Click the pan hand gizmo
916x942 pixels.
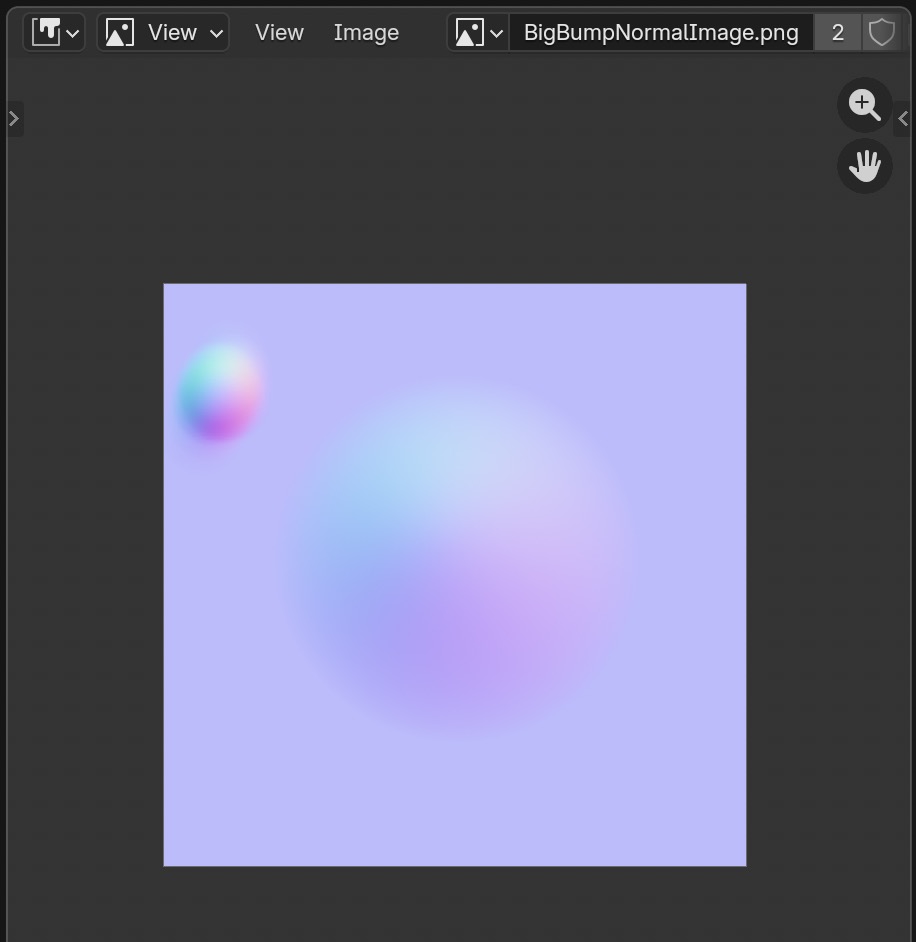coord(864,165)
